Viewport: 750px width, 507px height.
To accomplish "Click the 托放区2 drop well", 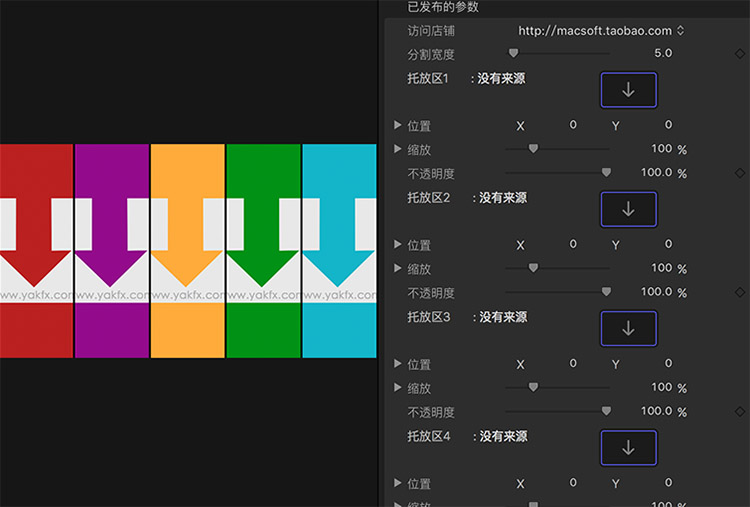I will 629,209.
